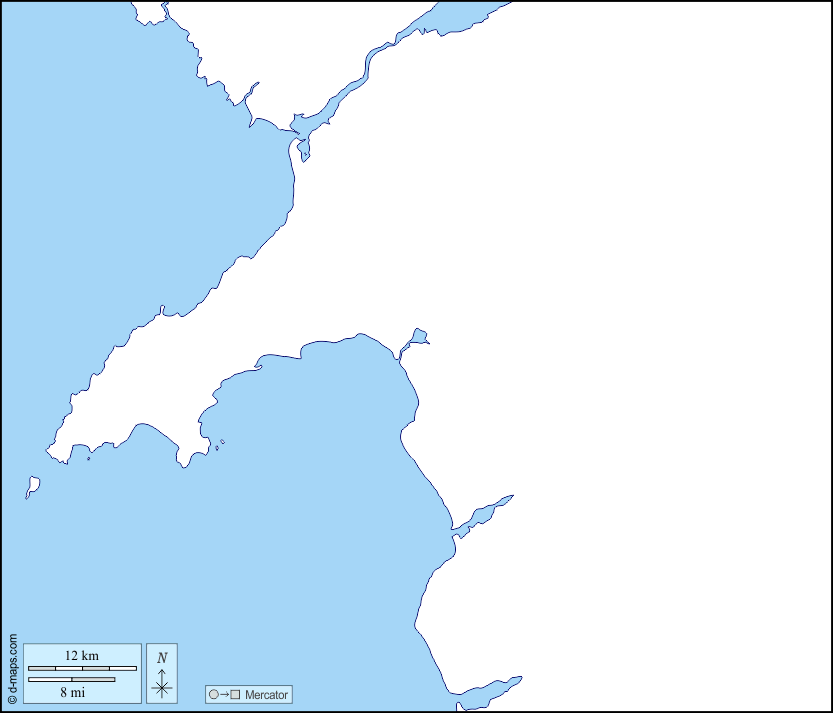Click the tiny islets inside the bay's western cove

point(219,444)
